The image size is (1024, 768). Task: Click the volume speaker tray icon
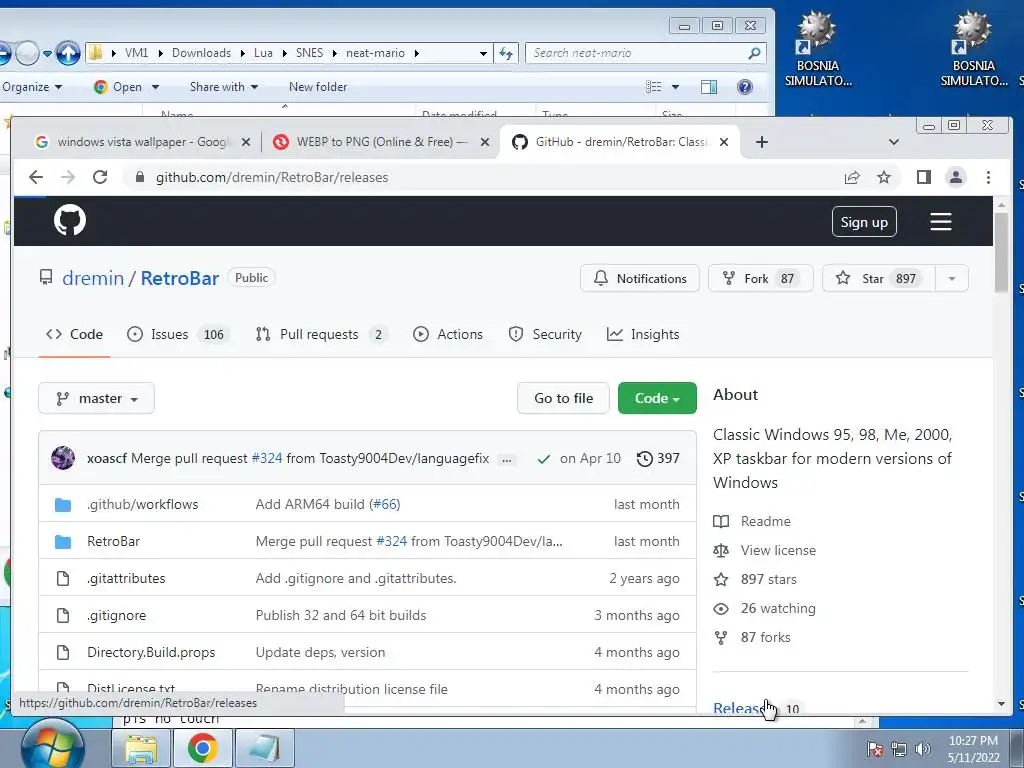[923, 749]
